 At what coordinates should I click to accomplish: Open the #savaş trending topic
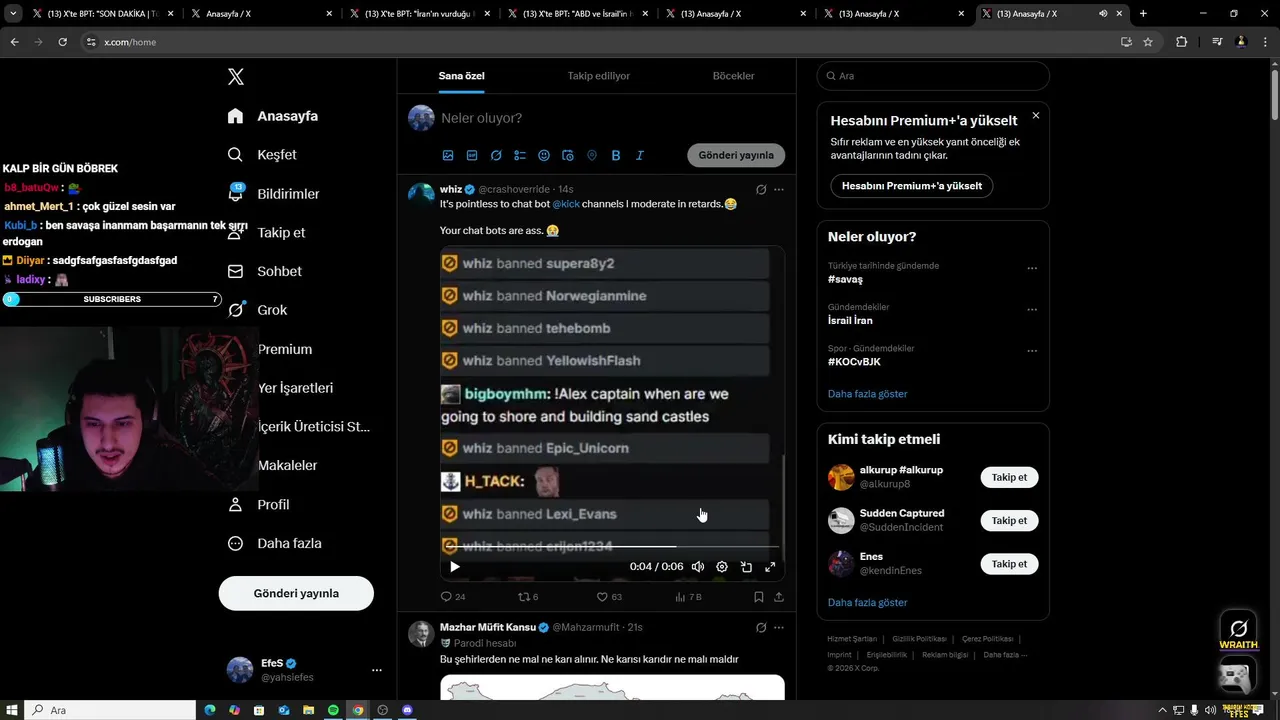tap(845, 280)
